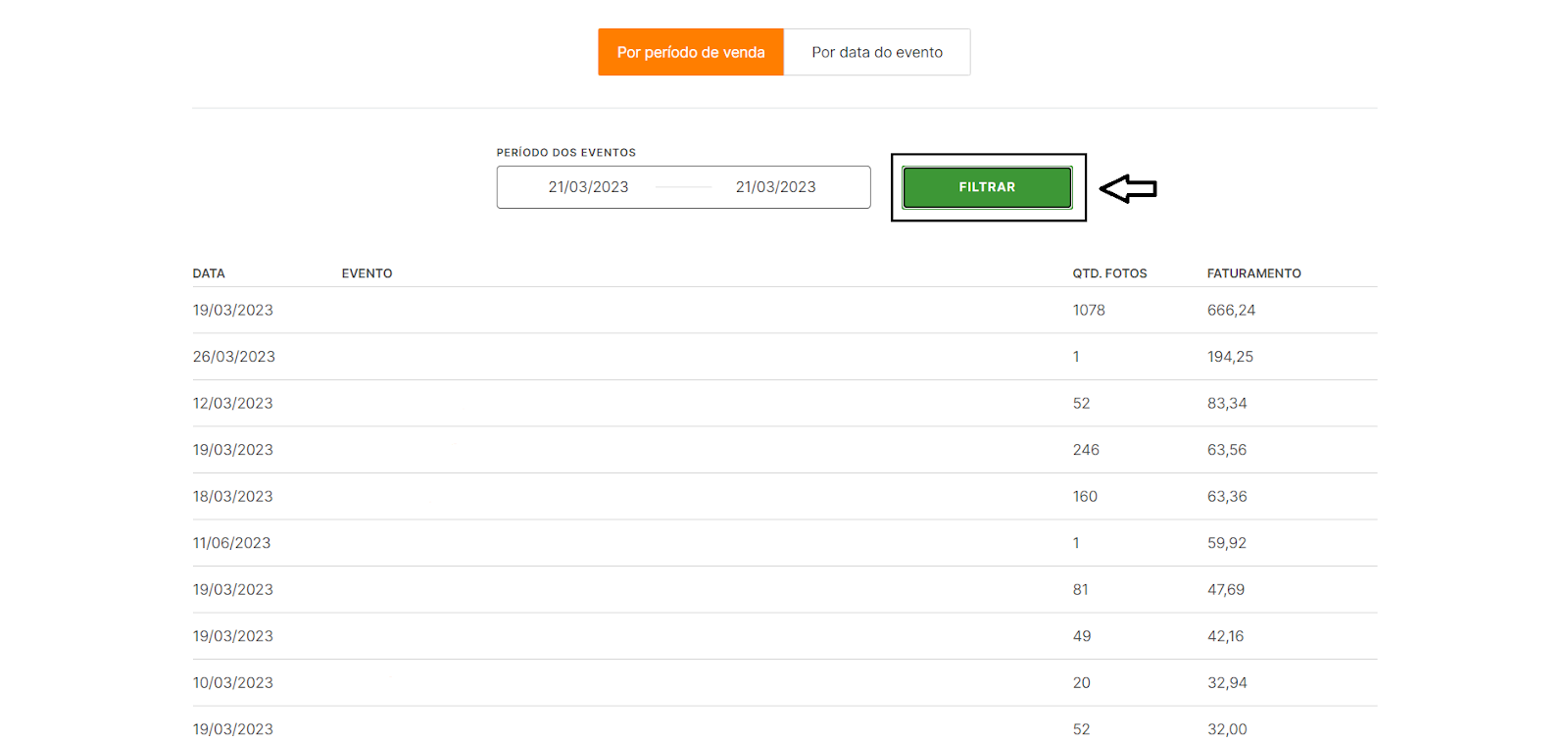Viewport: 1568px width, 742px height.
Task: Switch to Por período de venda tab
Action: coord(690,52)
